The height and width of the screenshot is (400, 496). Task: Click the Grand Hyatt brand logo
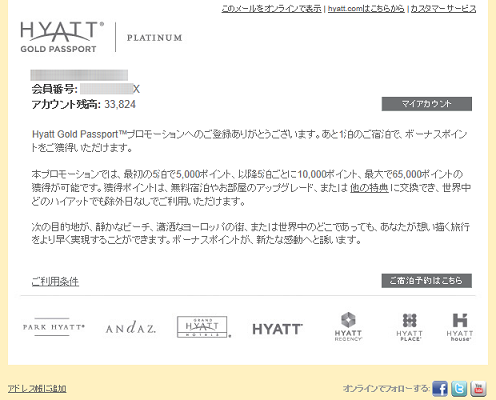click(x=204, y=327)
